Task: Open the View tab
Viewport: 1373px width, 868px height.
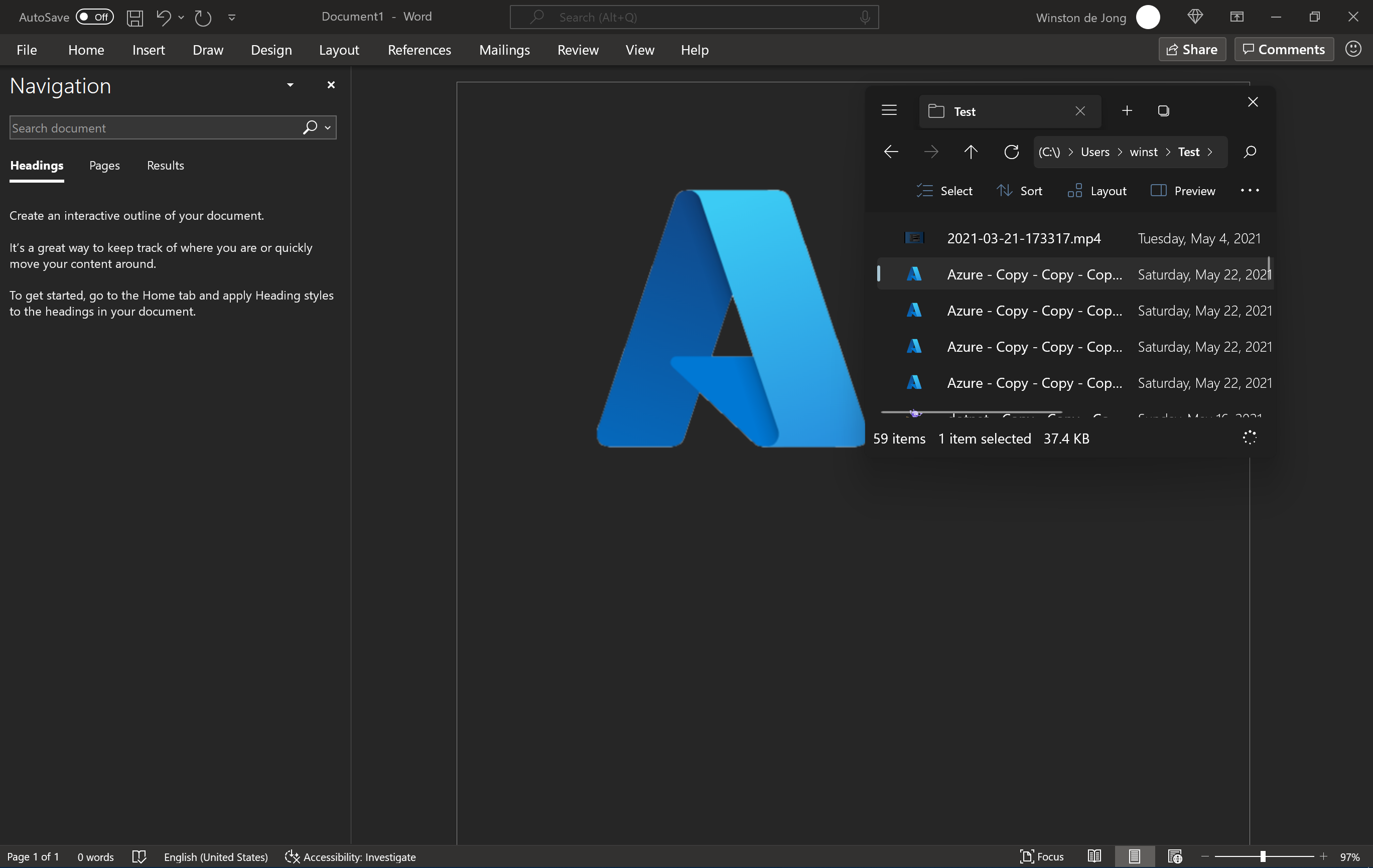Action: point(640,50)
